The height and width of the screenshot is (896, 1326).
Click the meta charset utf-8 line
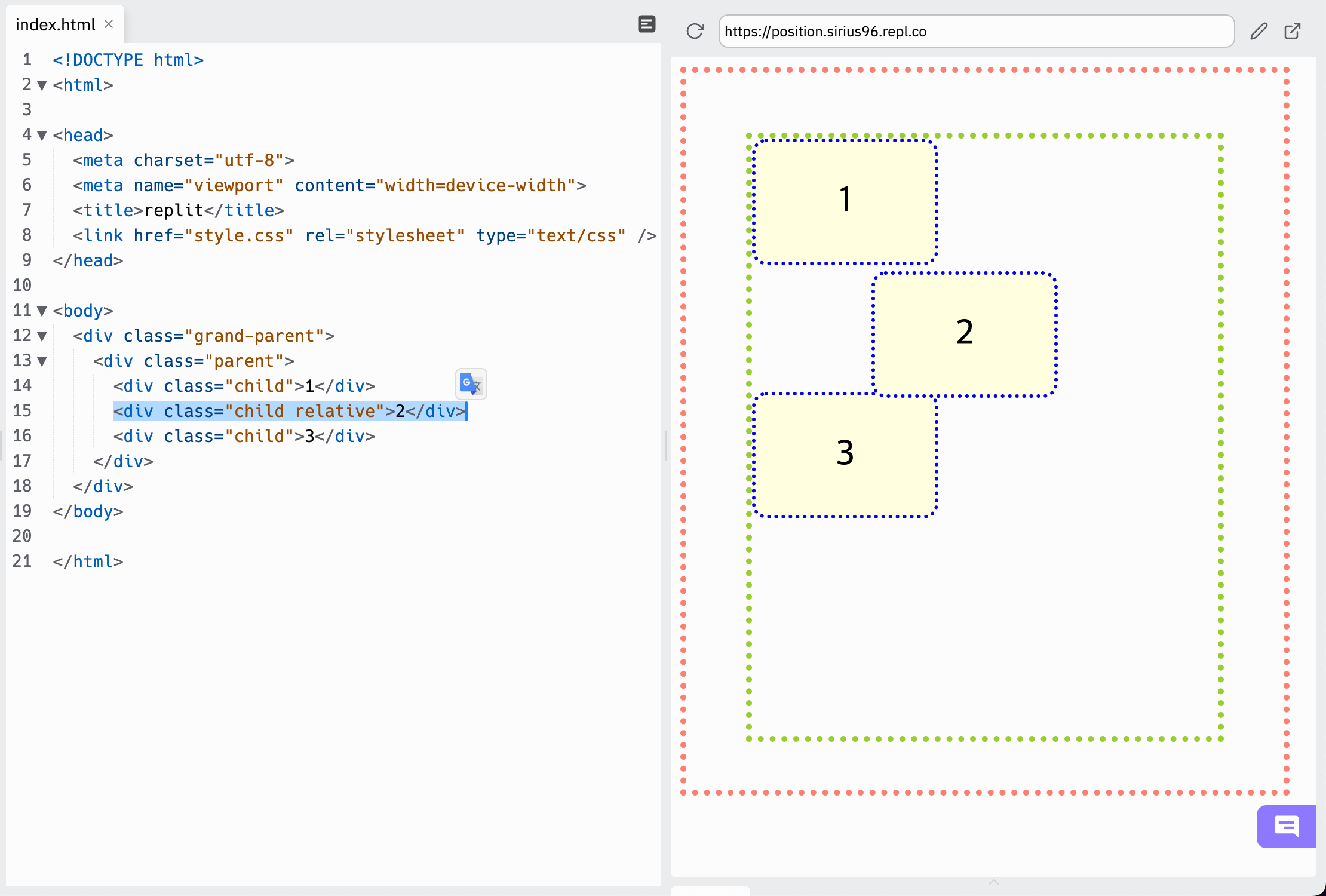(183, 160)
